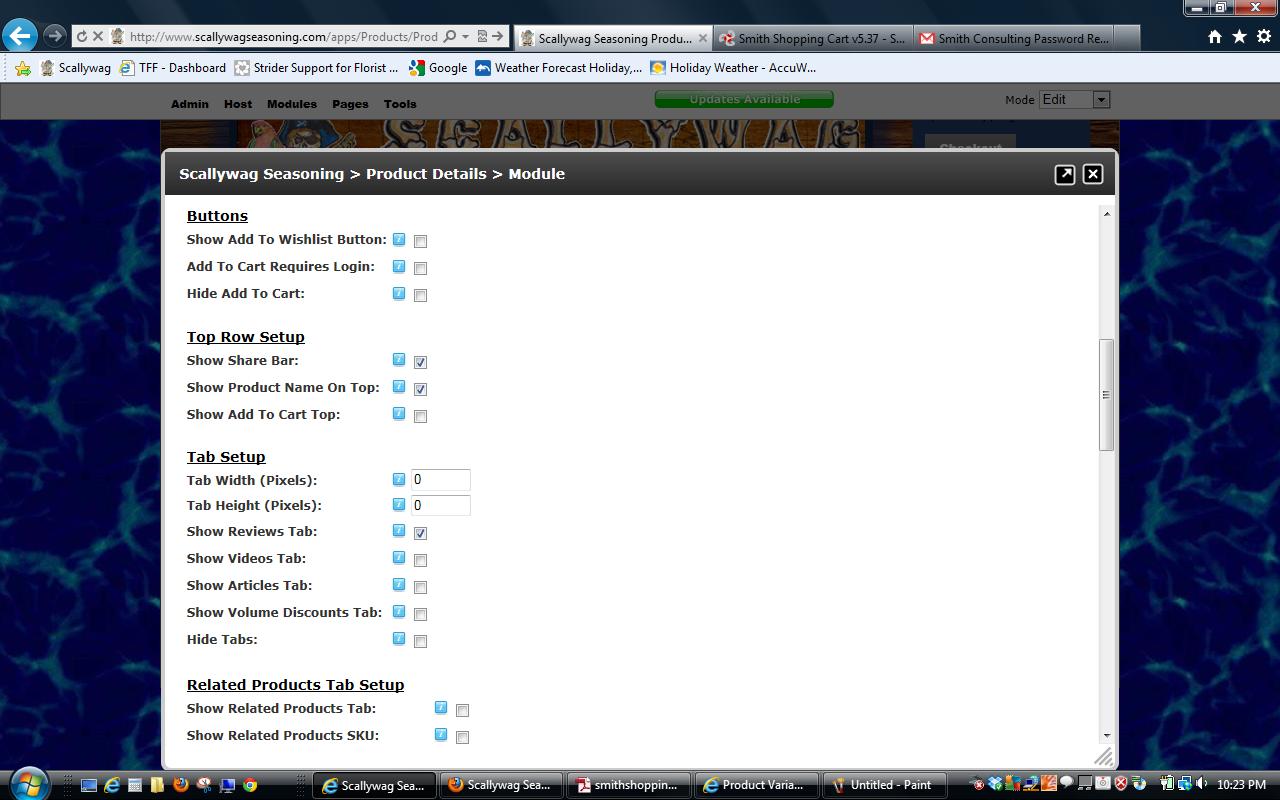Toggle Hide Add To Cart checkbox

point(420,295)
